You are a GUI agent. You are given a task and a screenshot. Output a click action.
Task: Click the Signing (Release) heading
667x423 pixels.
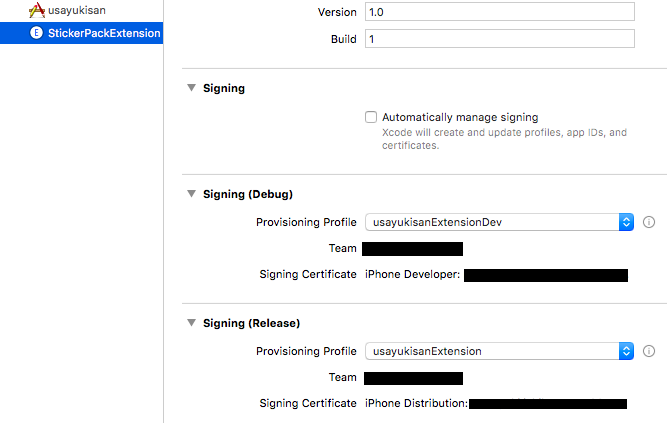pos(251,323)
